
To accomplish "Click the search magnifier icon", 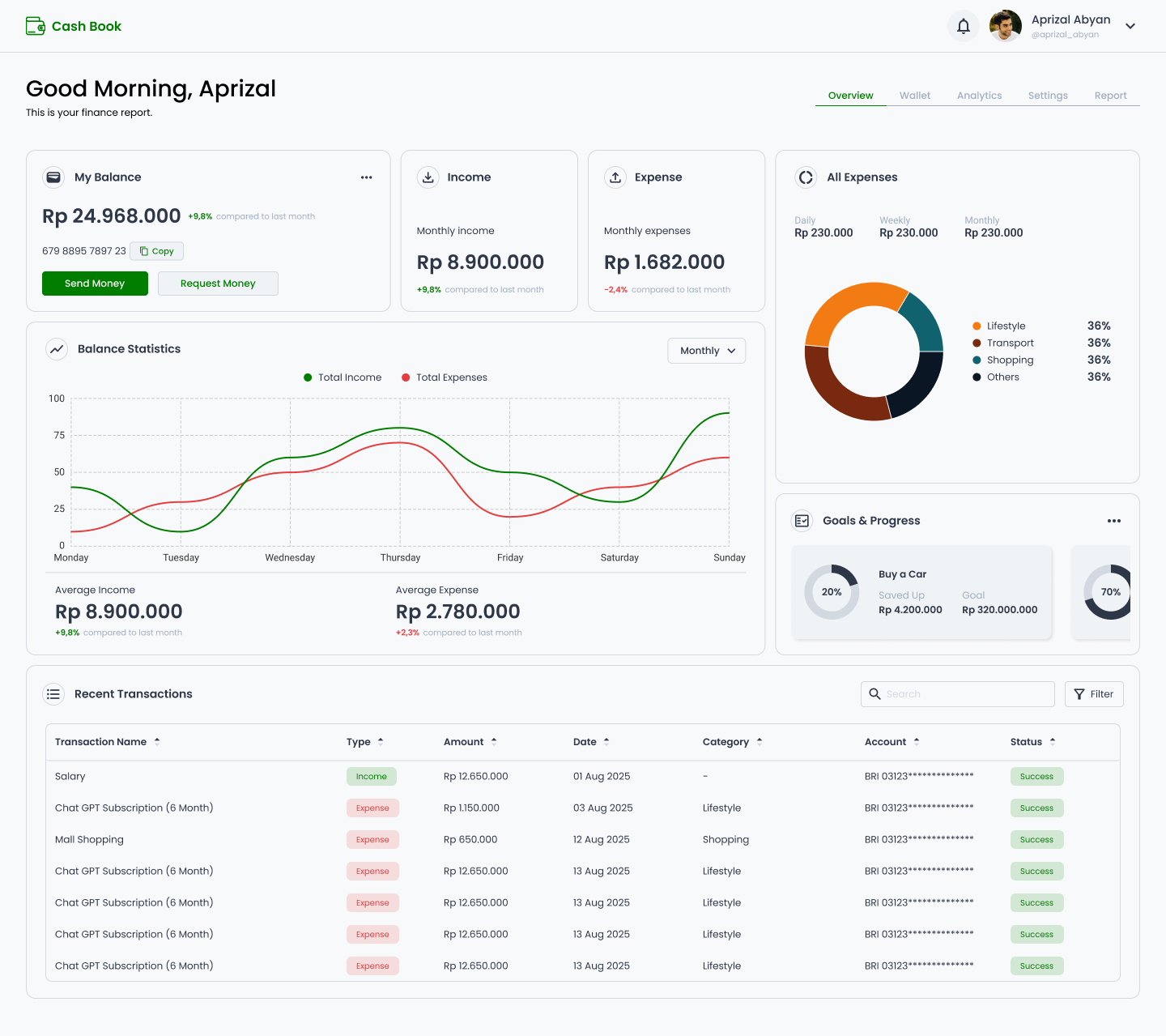I will 874,694.
